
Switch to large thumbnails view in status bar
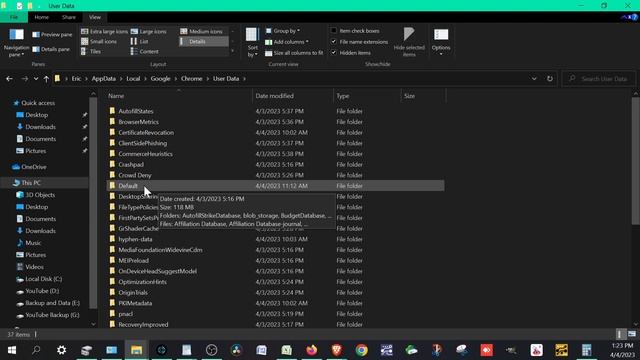[632, 334]
